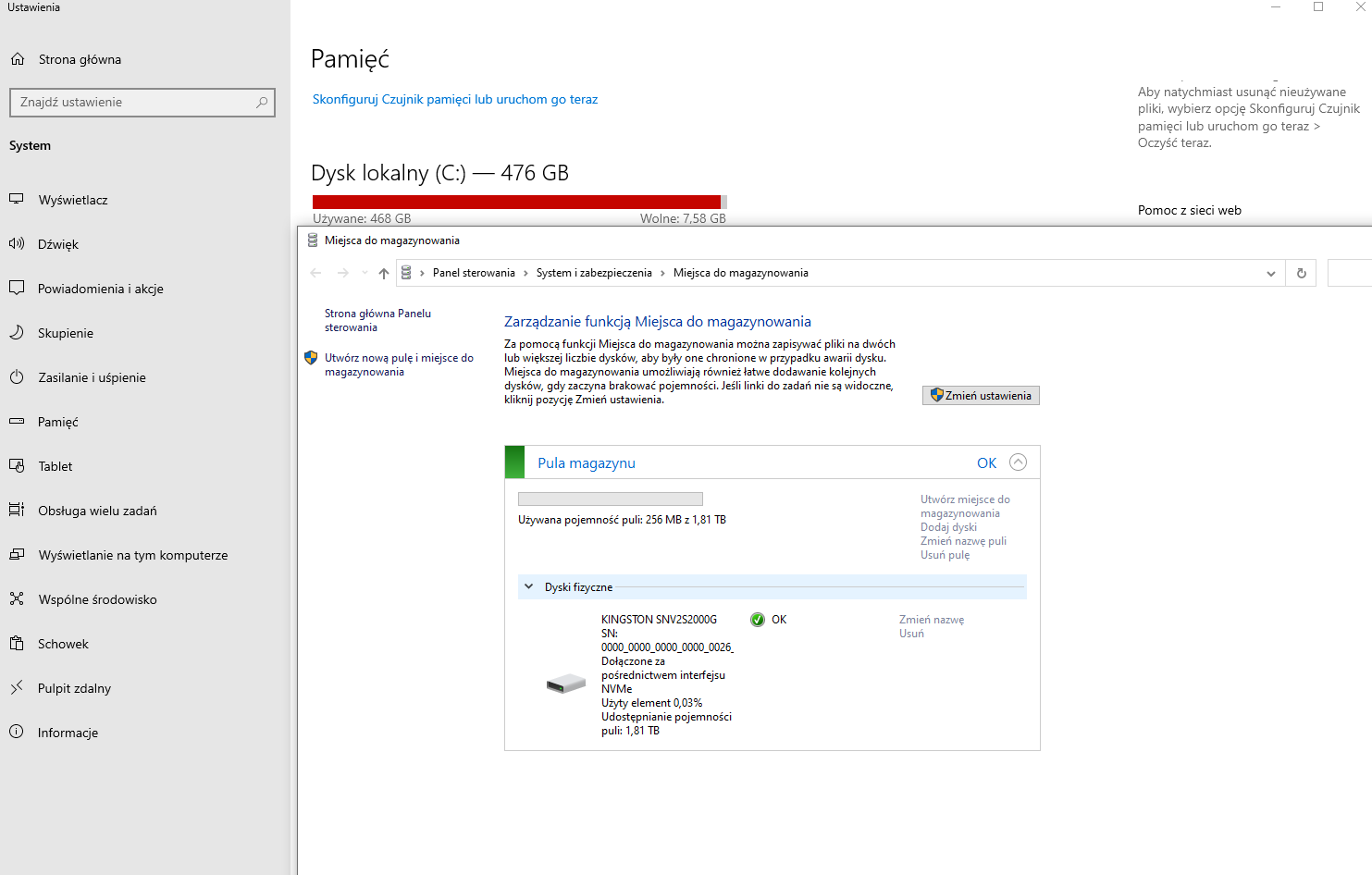
Task: Click Miejsca do magazynowania breadcrumb
Action: [741, 273]
